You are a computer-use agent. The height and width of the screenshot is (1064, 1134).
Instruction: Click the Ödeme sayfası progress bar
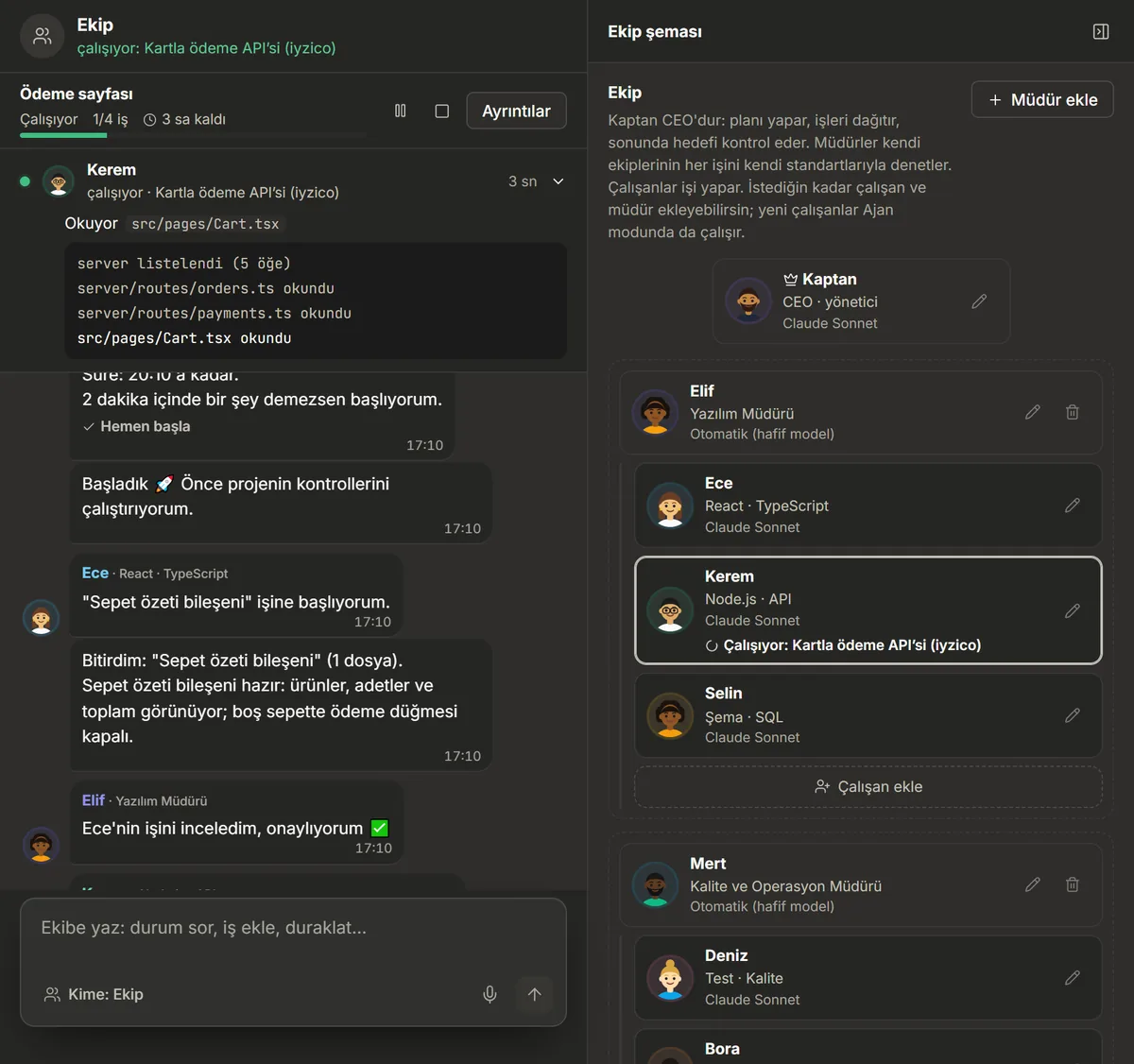pos(193,136)
